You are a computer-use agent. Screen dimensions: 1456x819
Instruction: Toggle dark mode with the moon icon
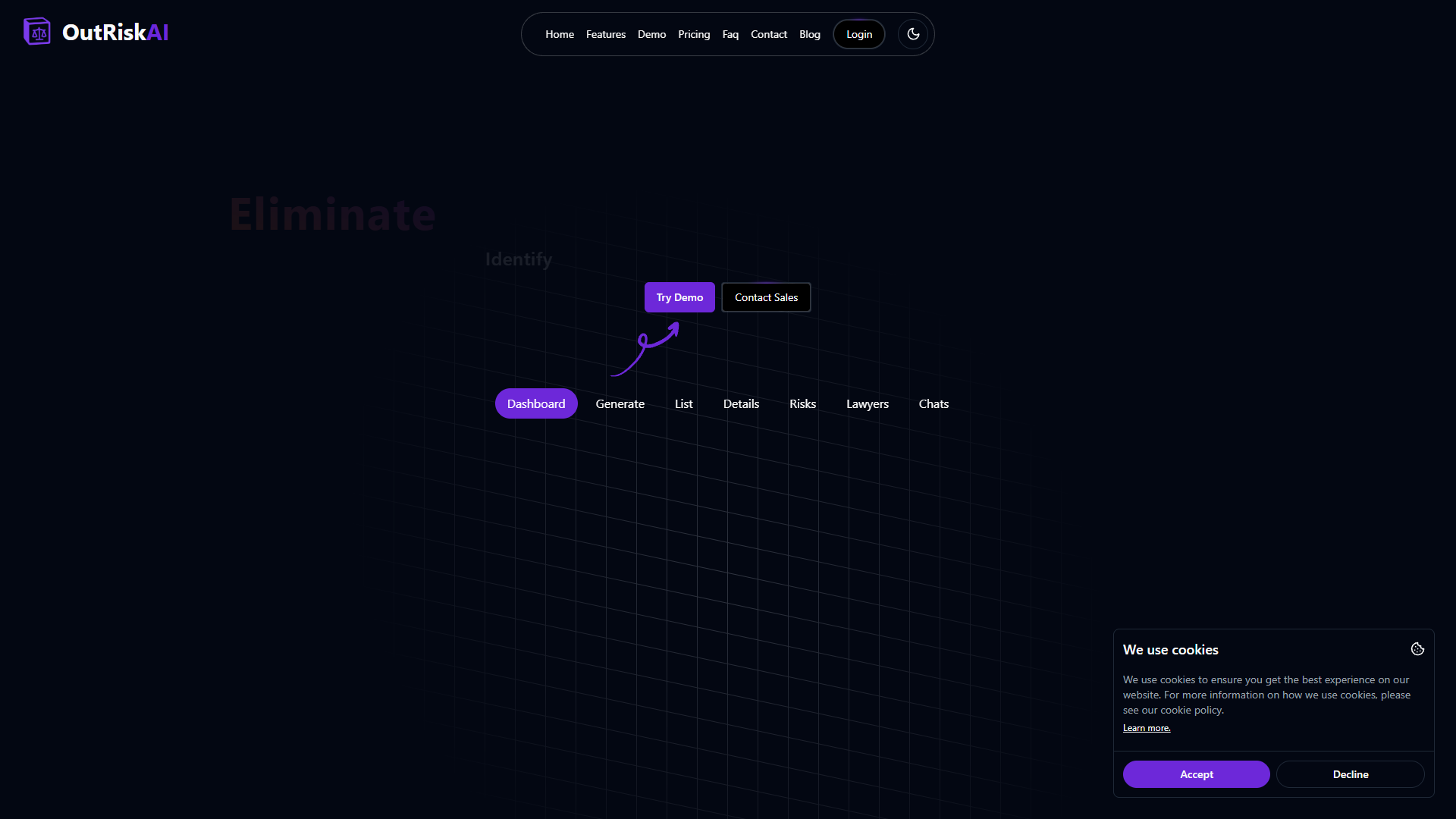[913, 34]
